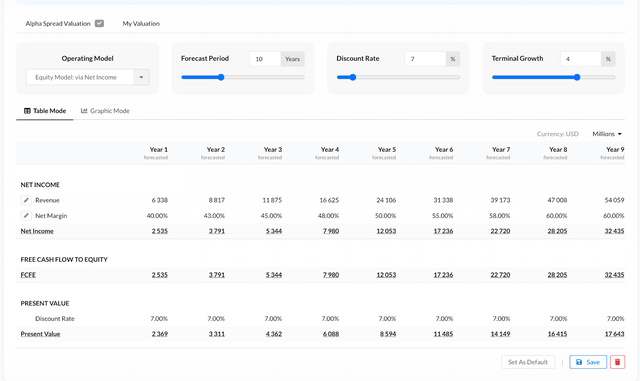Switch to the Alpha Spread Valuation tab
640x381 pixels.
[58, 24]
